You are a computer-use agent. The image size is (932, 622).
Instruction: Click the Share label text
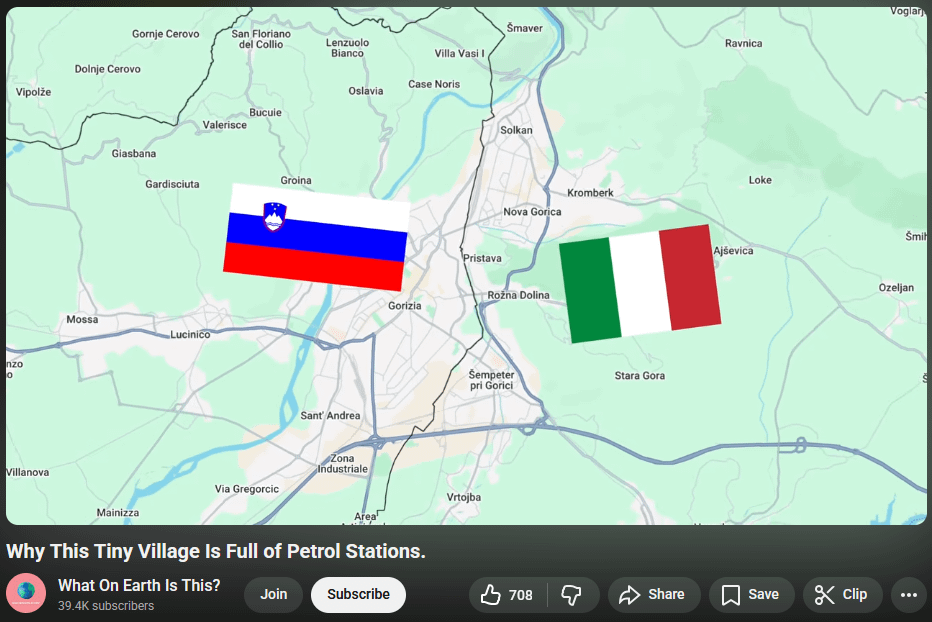point(666,595)
